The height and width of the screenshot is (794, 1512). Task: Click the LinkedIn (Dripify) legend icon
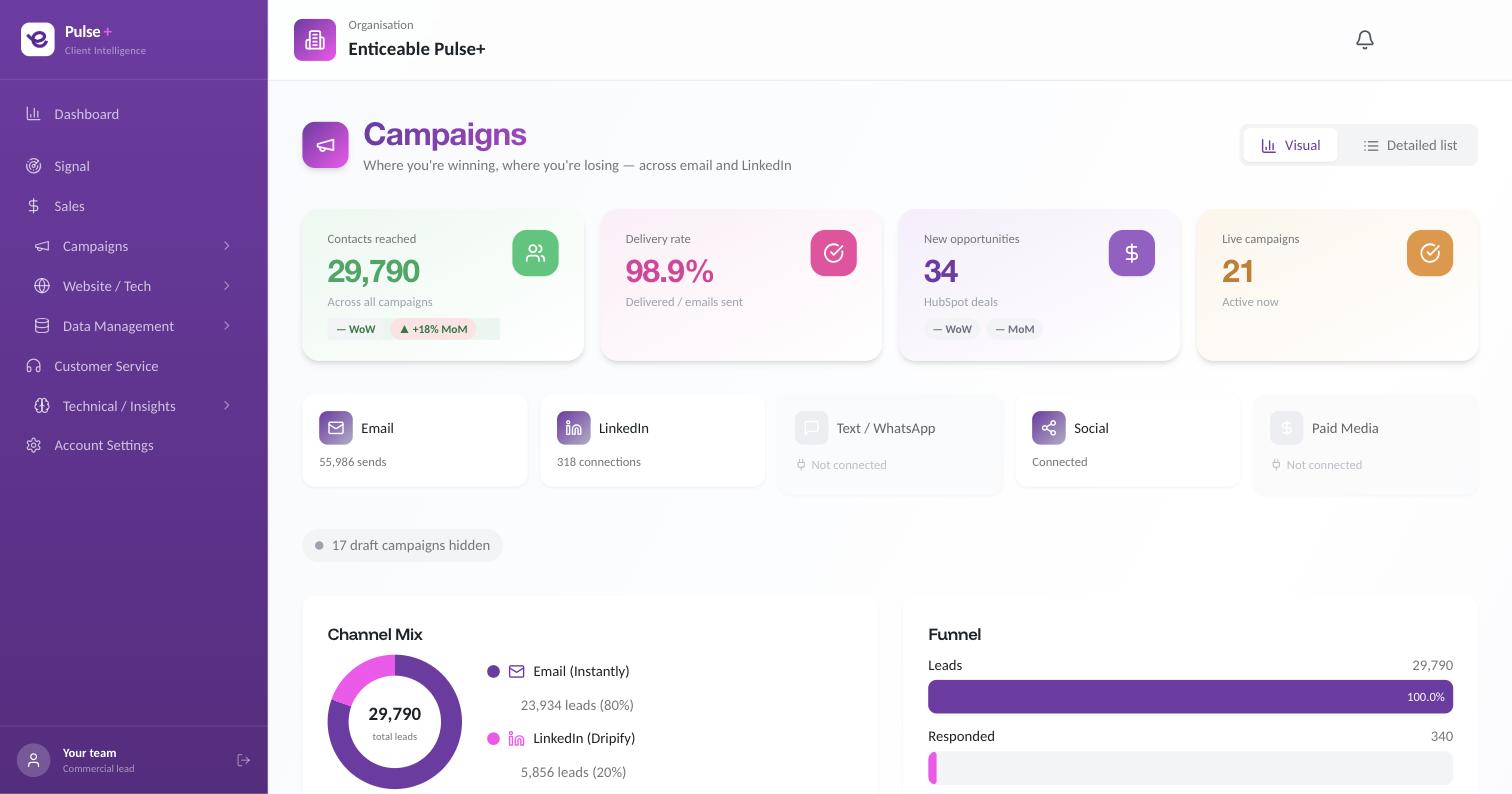coord(517,739)
